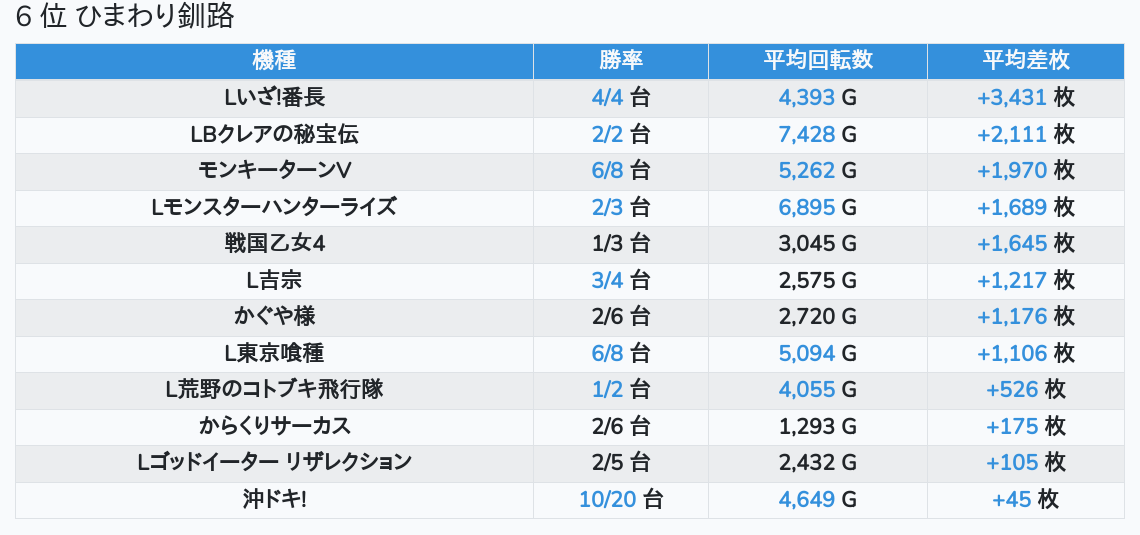Click the 10/20 win rate value

point(608,499)
